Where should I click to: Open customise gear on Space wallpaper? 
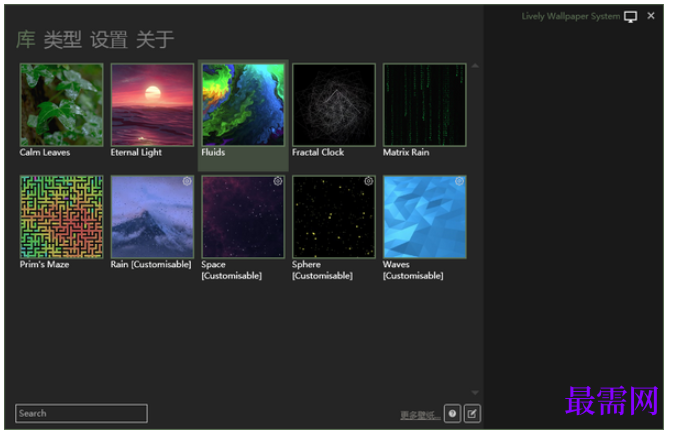[278, 181]
